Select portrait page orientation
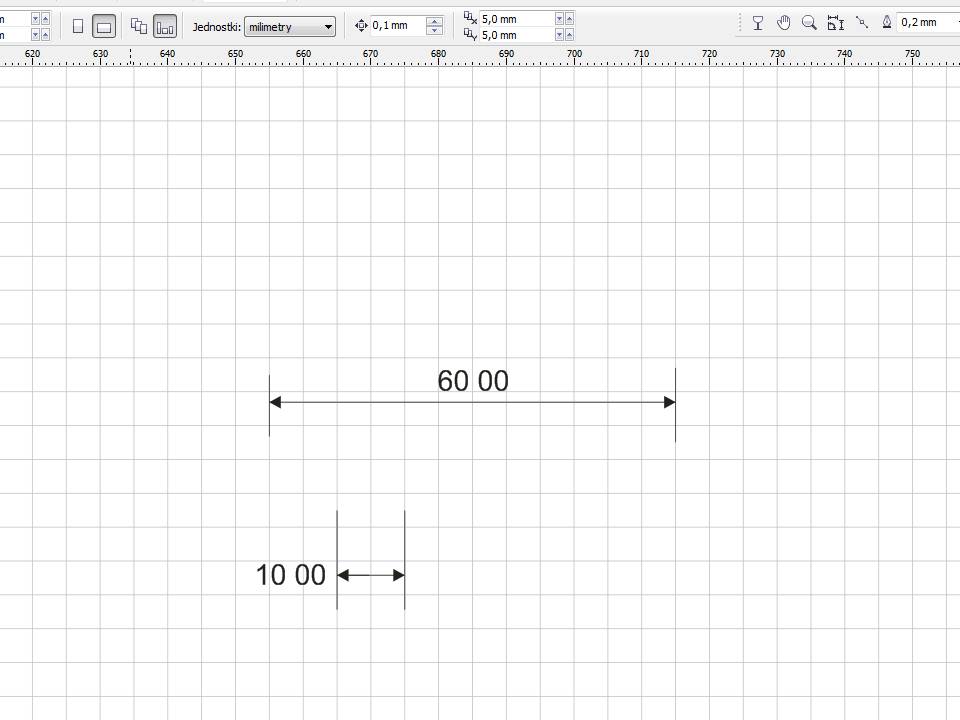Screen dimensions: 960x720 coord(78,27)
